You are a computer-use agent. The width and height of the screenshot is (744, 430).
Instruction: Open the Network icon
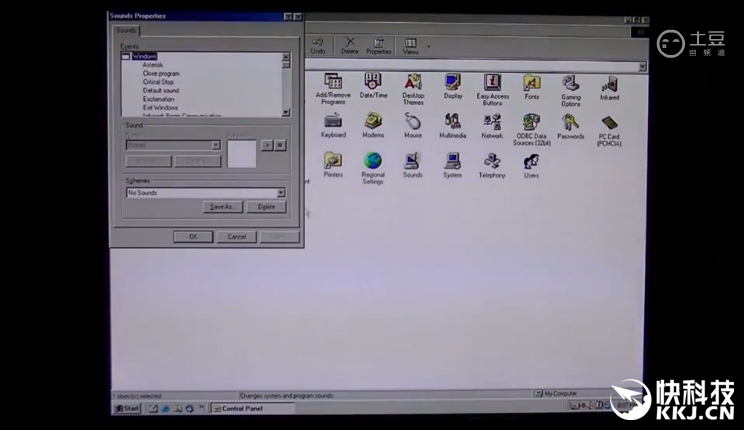tap(492, 123)
